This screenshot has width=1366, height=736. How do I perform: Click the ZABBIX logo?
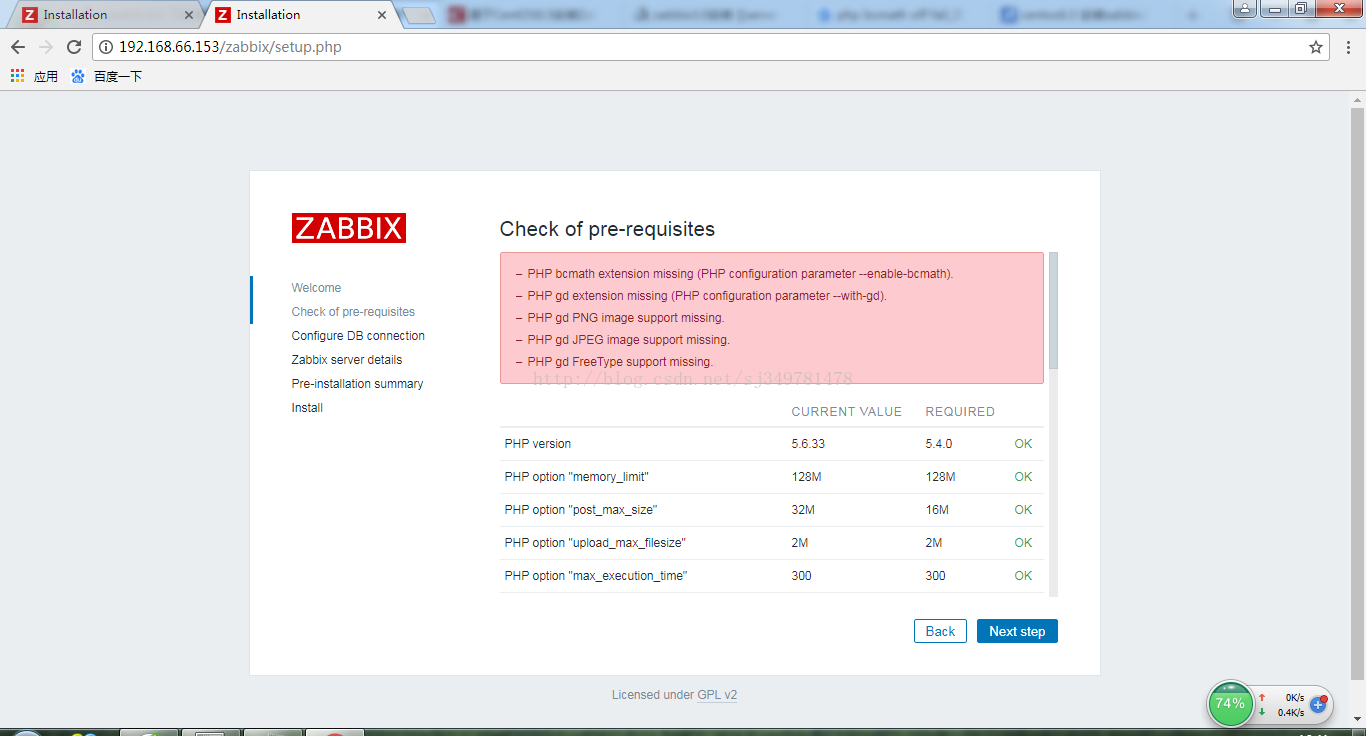coord(349,228)
